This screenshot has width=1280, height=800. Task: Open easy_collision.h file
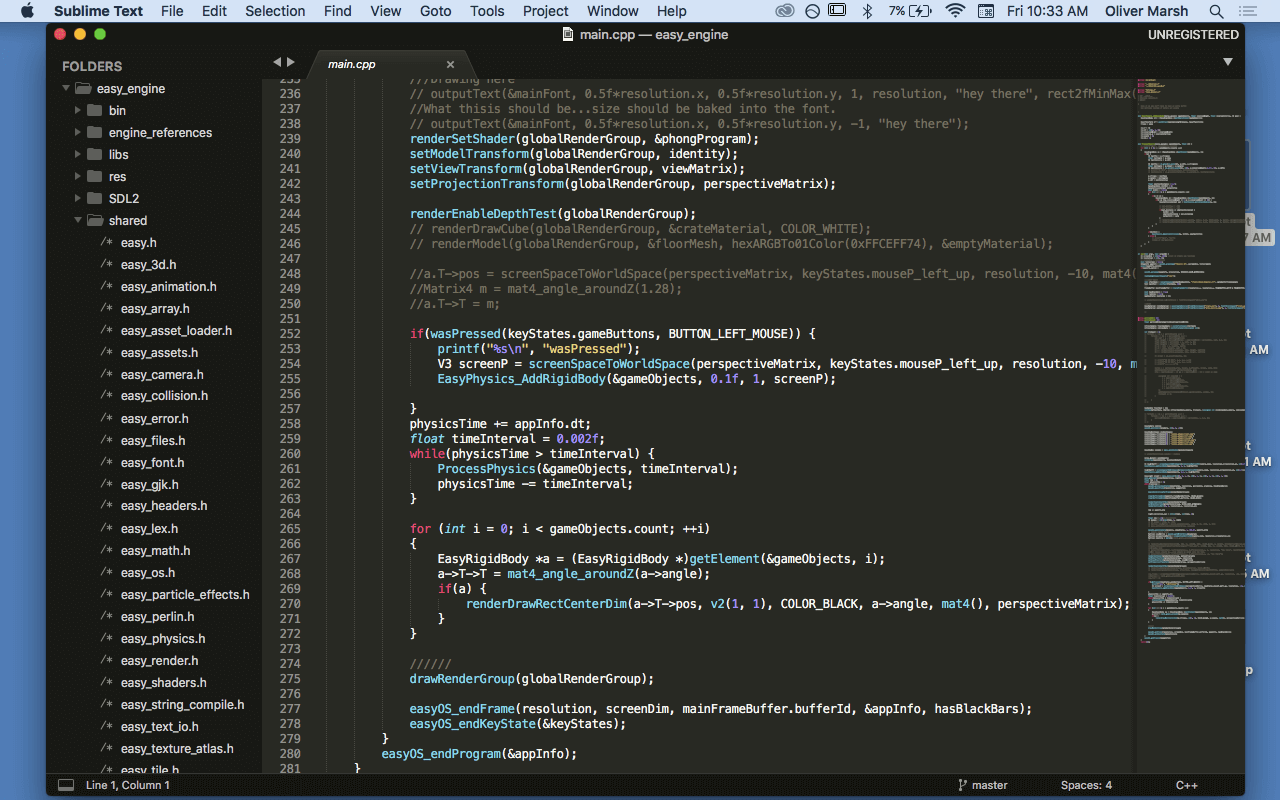coord(164,396)
